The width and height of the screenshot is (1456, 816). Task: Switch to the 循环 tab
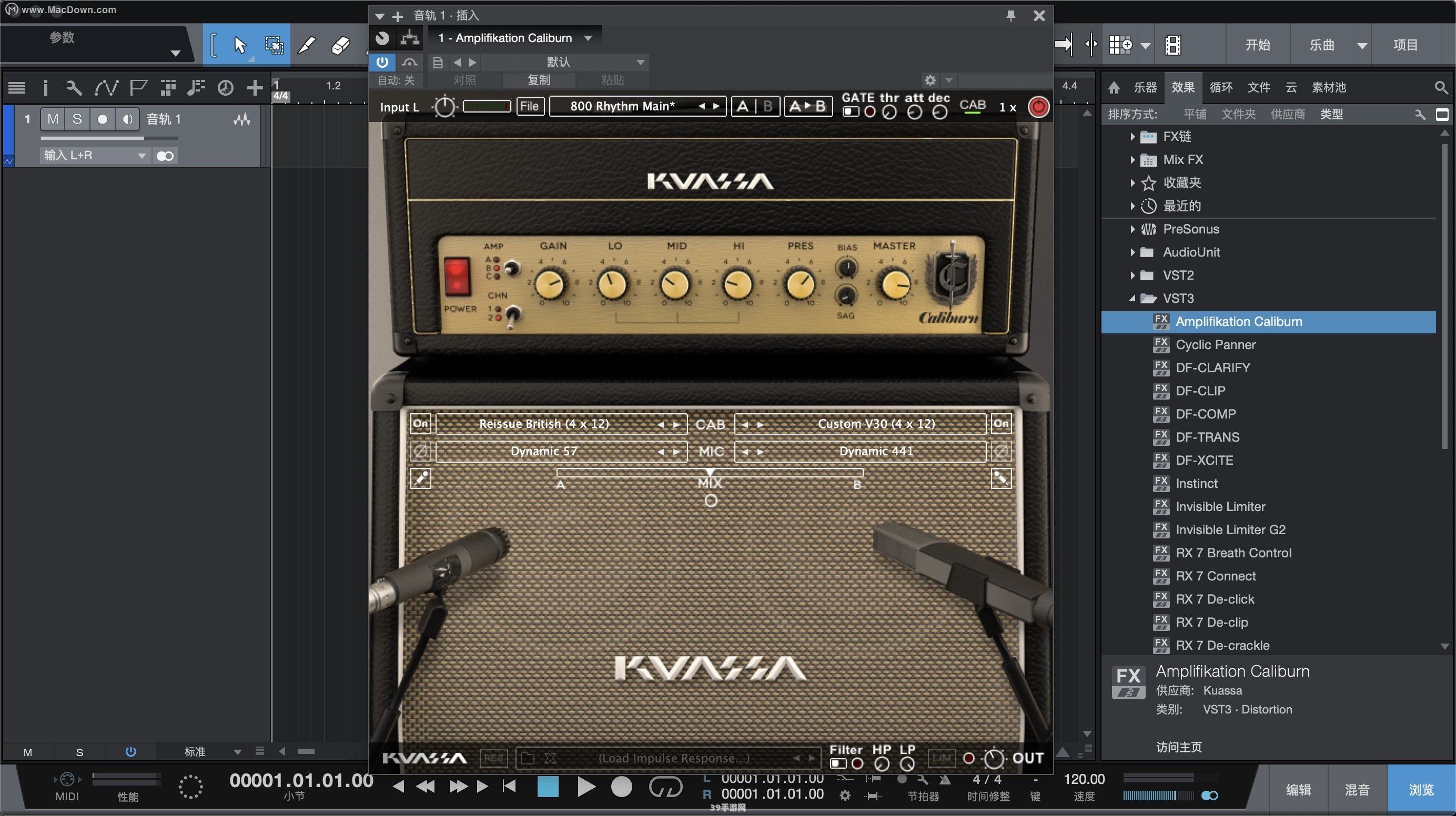tap(1221, 88)
